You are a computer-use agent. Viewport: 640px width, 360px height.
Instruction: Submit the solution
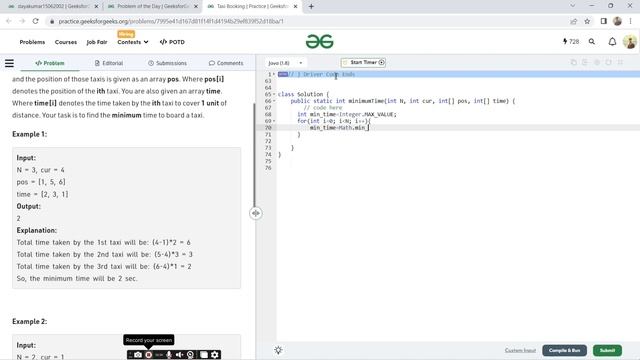[607, 350]
